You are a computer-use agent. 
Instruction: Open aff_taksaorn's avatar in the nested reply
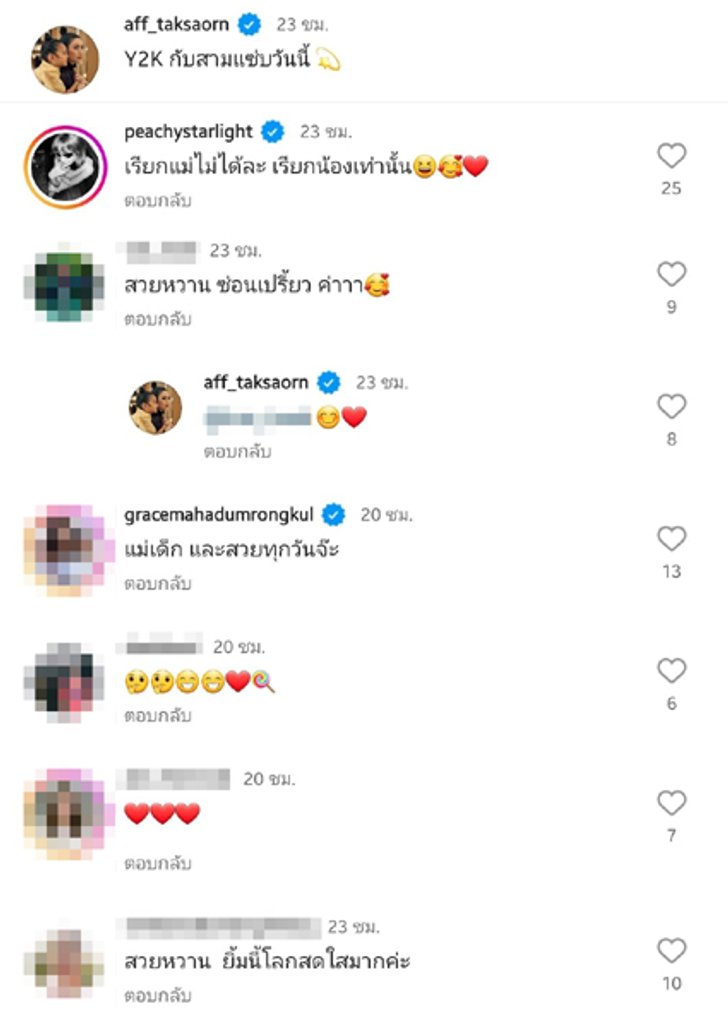coord(155,408)
